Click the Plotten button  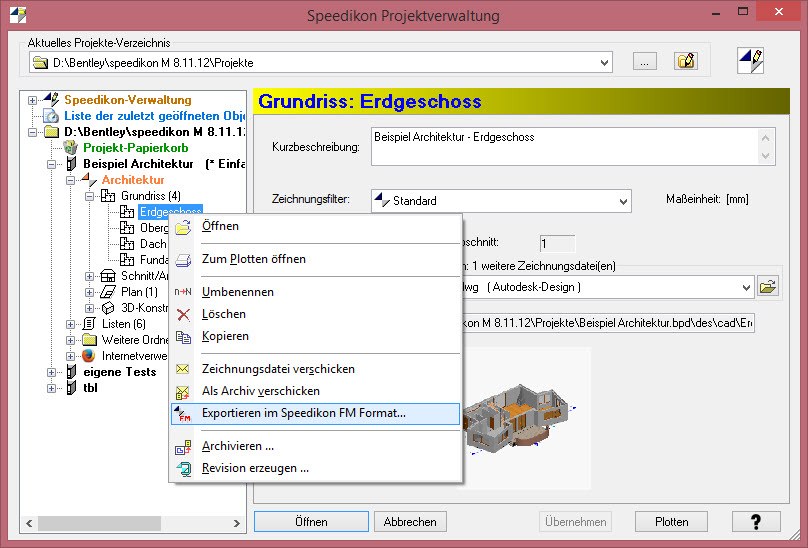(671, 522)
